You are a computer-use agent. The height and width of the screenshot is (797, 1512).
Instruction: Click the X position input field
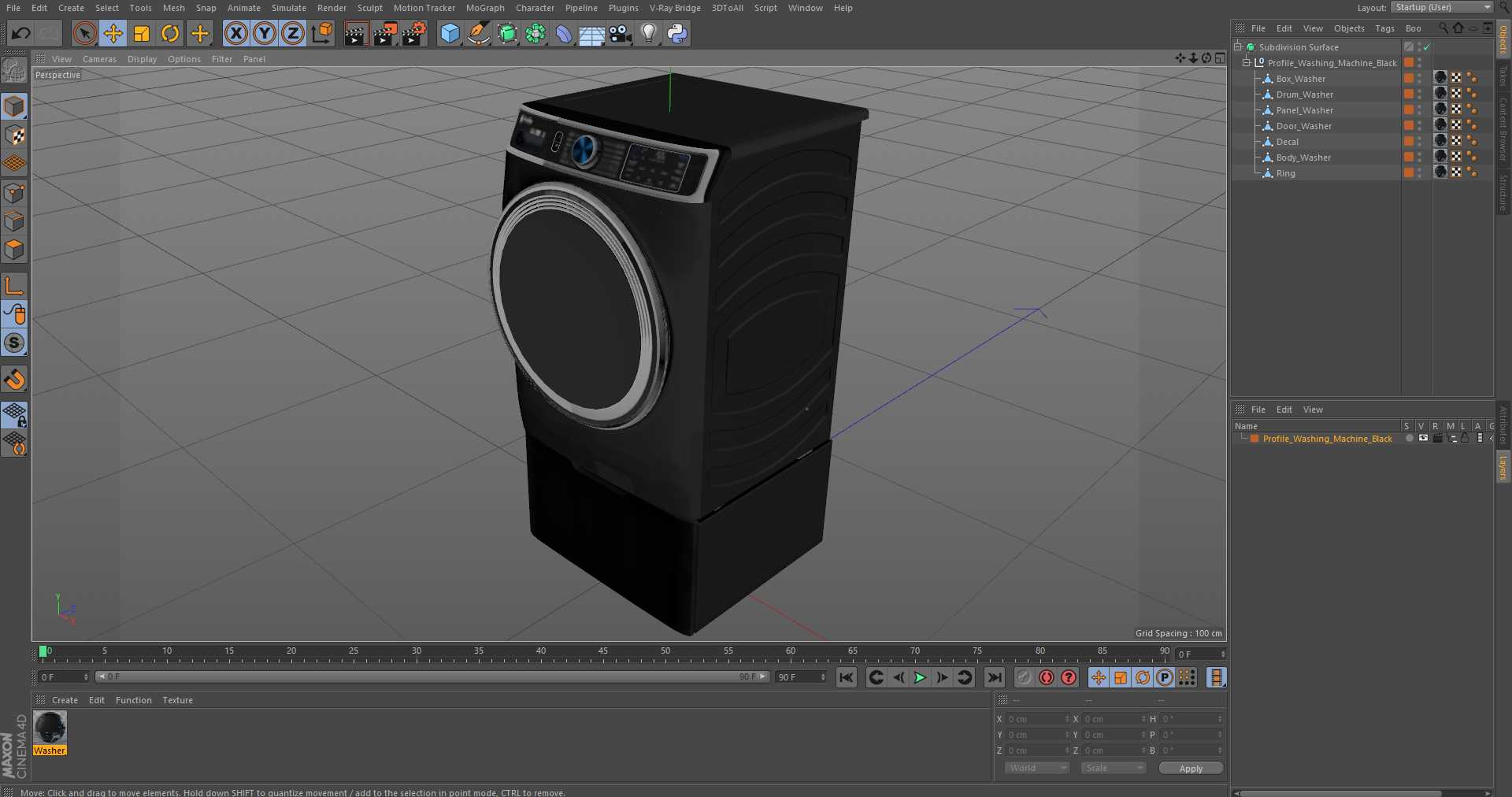[1036, 719]
